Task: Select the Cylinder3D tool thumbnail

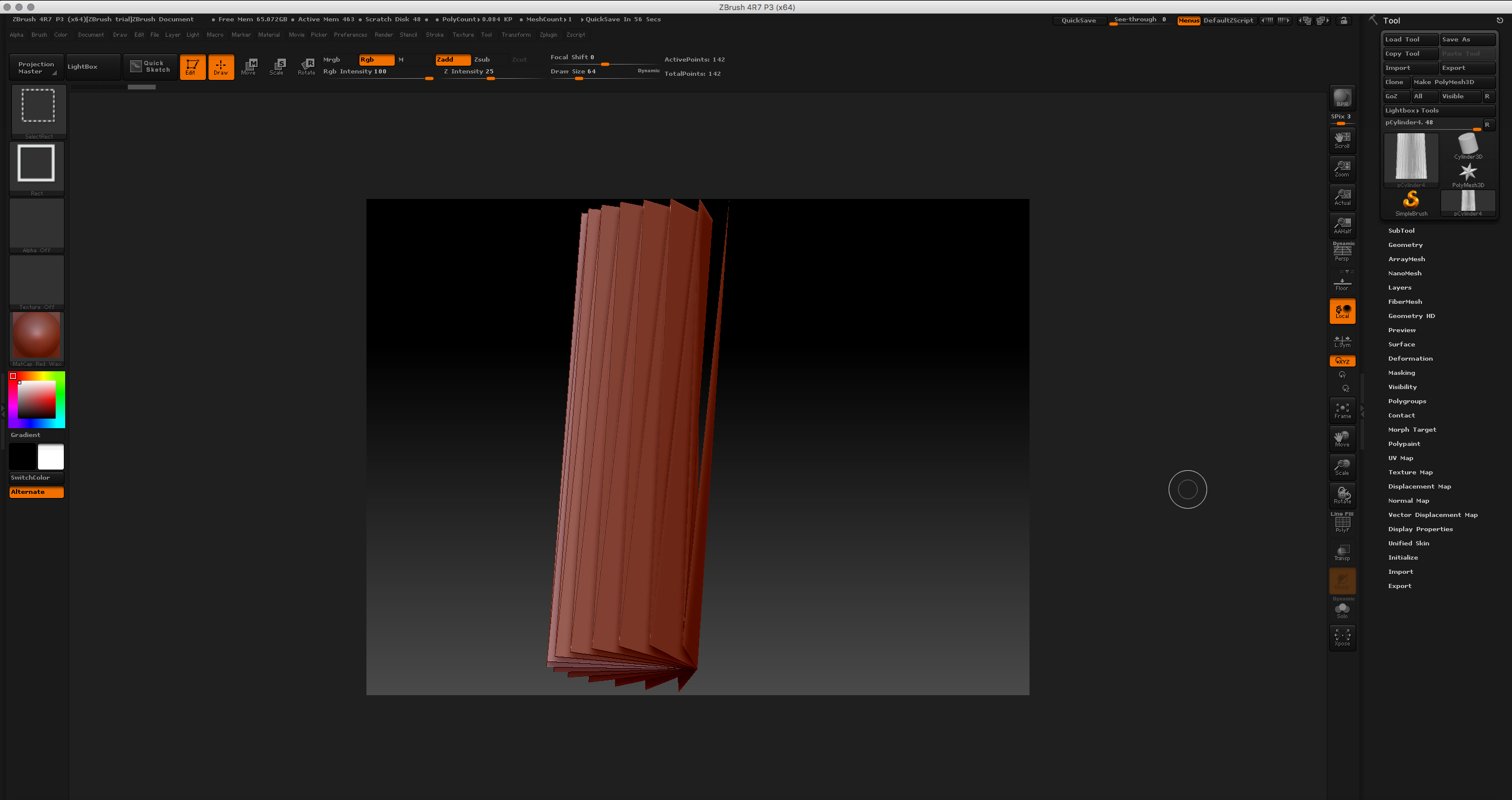Action: point(1468,145)
